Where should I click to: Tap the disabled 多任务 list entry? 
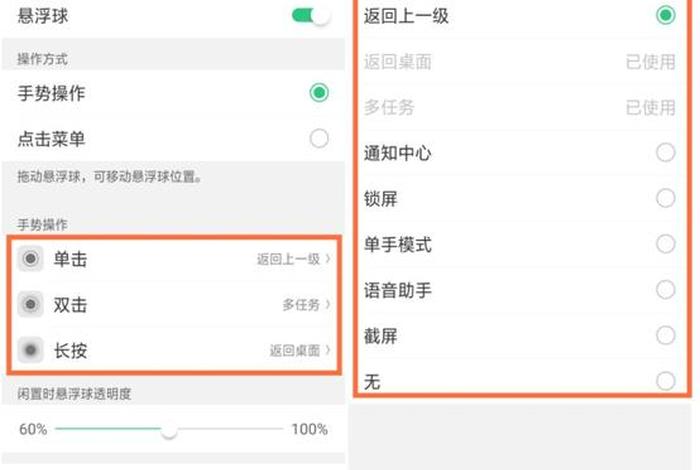tap(388, 107)
